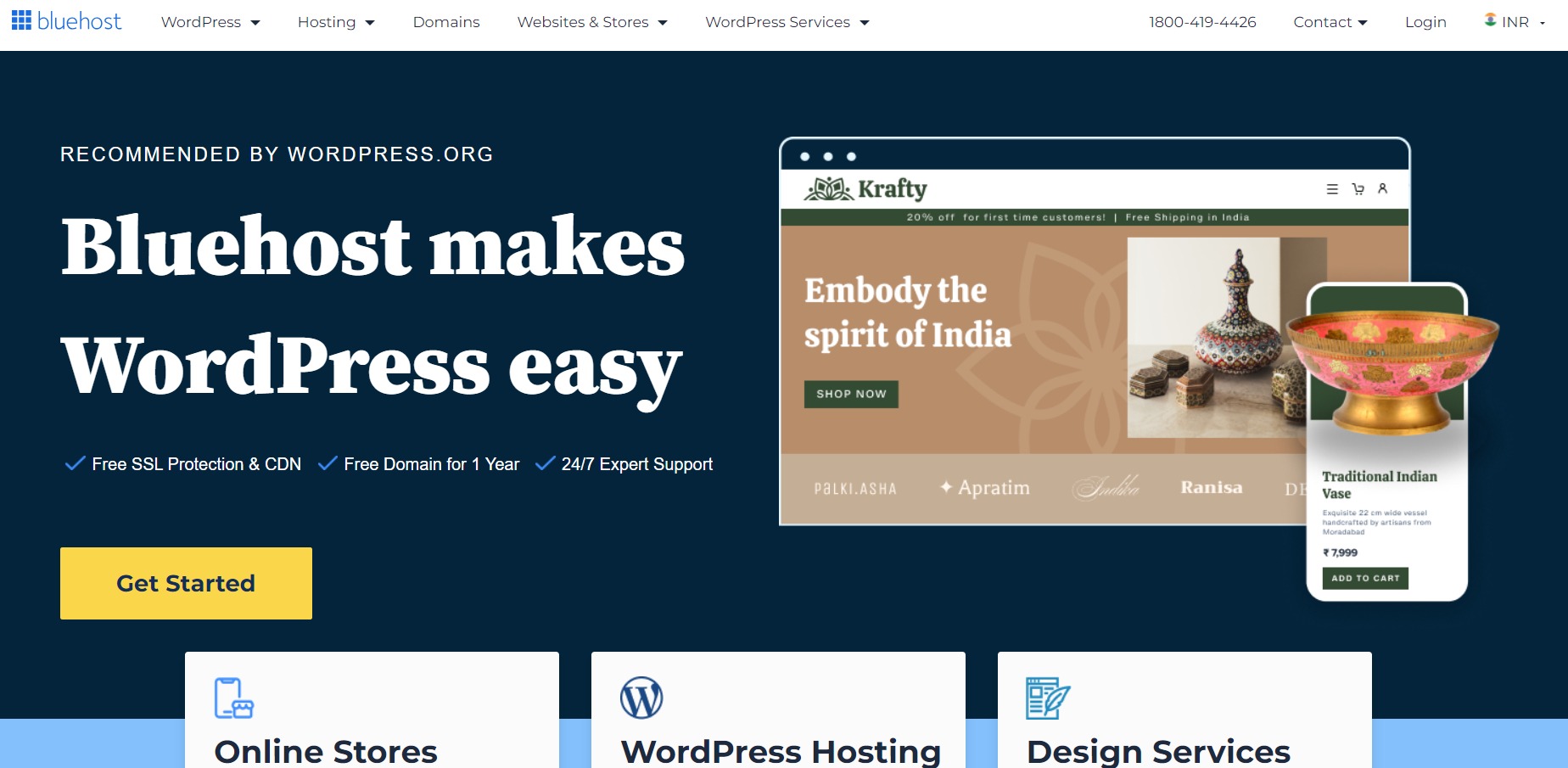
Task: Click the '20% off for first time customers!' banner text
Action: click(1006, 217)
